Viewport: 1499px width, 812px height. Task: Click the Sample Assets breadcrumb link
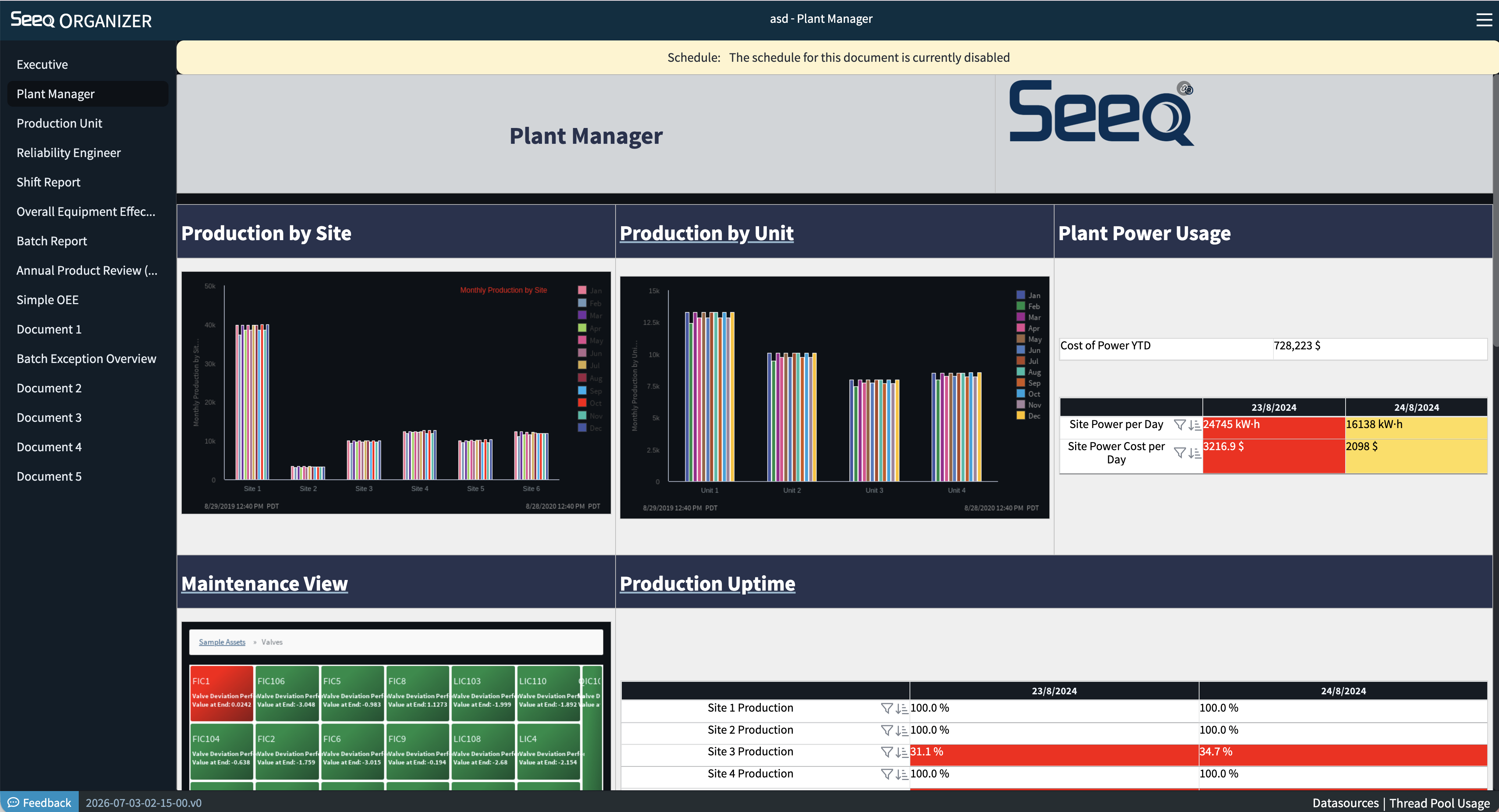point(222,642)
